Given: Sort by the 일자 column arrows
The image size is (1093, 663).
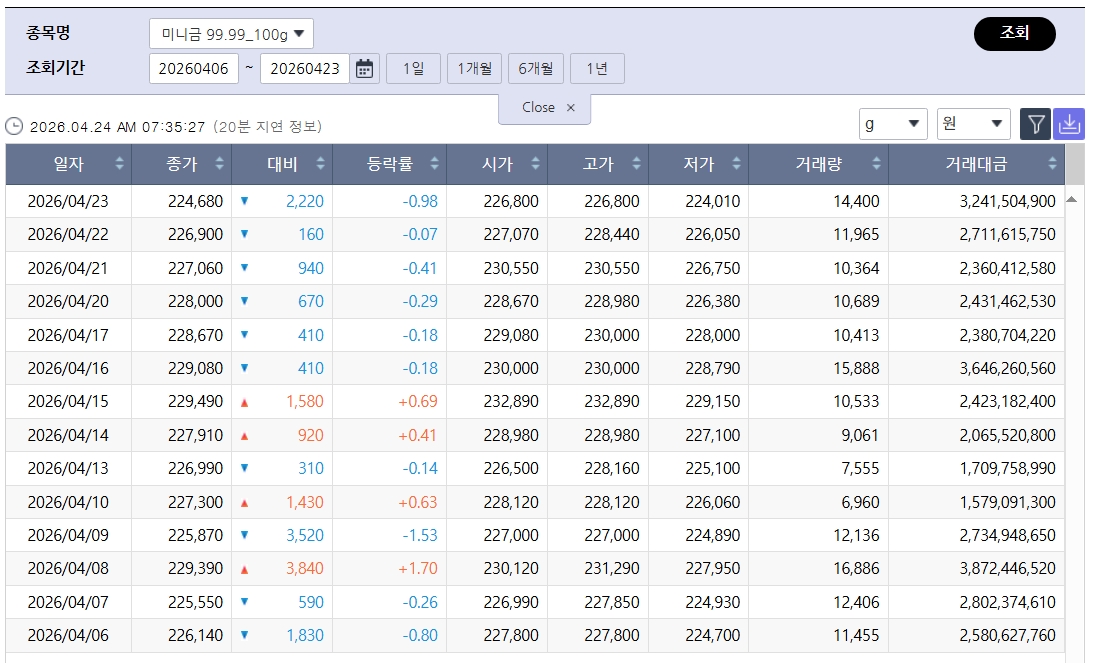Looking at the screenshot, I should [x=119, y=164].
